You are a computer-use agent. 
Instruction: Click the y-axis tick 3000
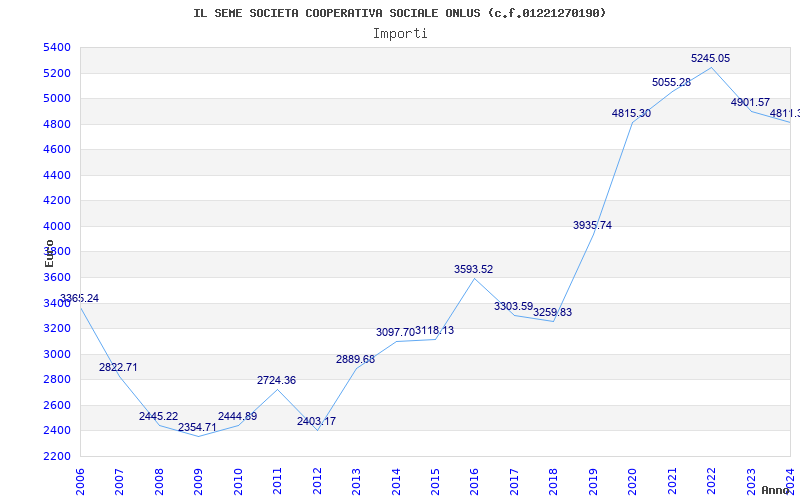[x=57, y=354]
